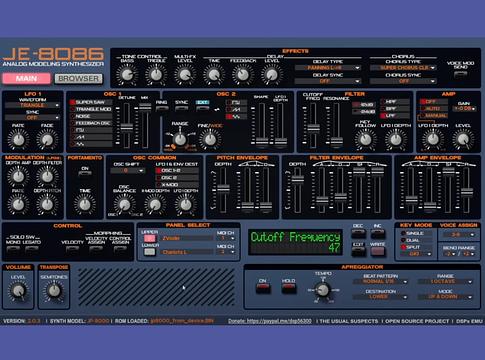Switch to the BROWSER tab
485x360 pixels.
click(79, 79)
